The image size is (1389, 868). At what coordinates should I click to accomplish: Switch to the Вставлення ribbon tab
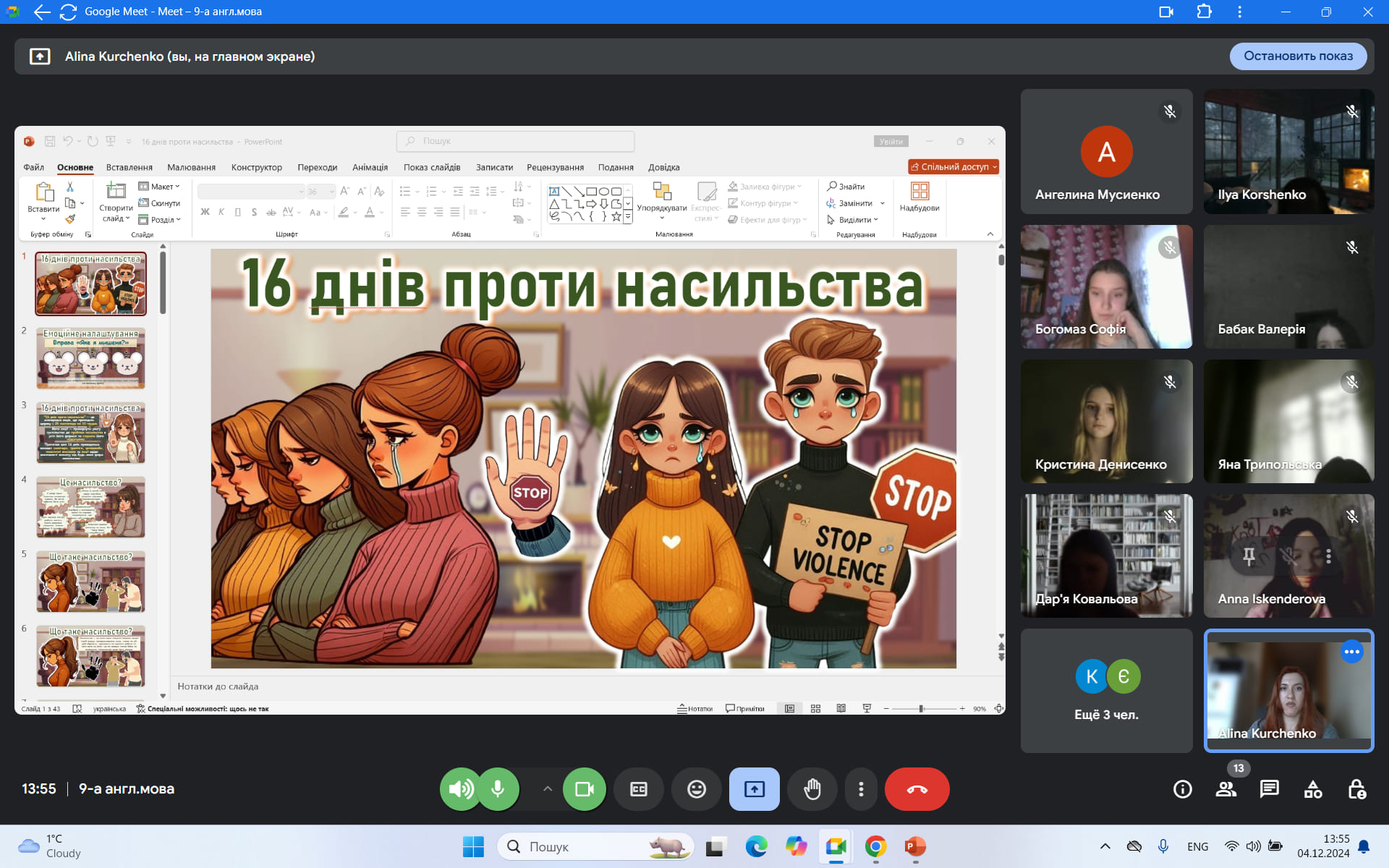tap(129, 167)
